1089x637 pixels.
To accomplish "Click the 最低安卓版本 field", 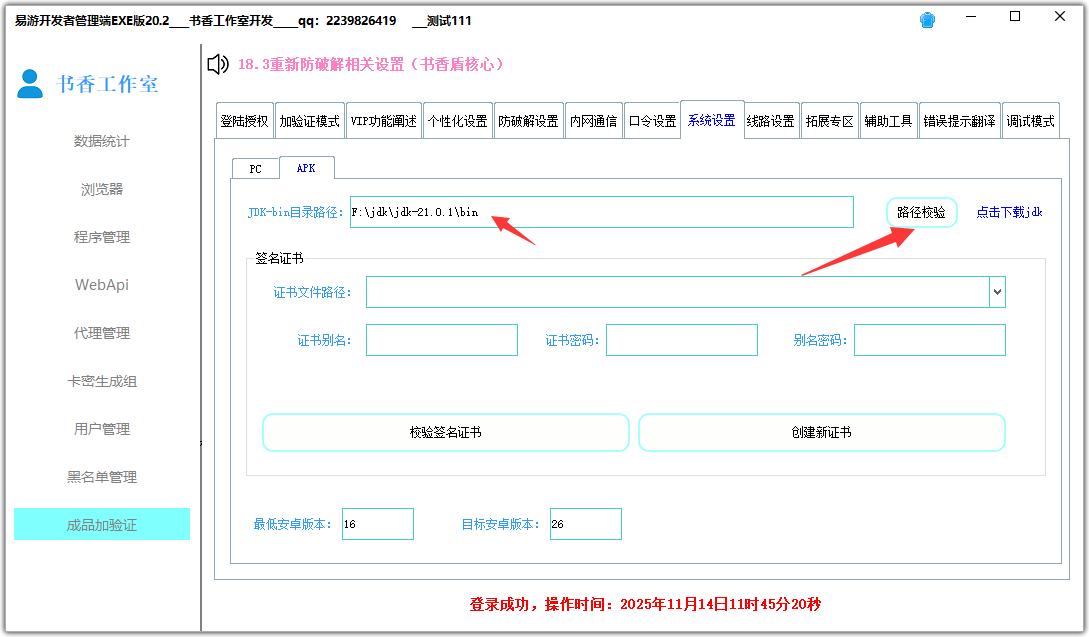I will click(377, 524).
